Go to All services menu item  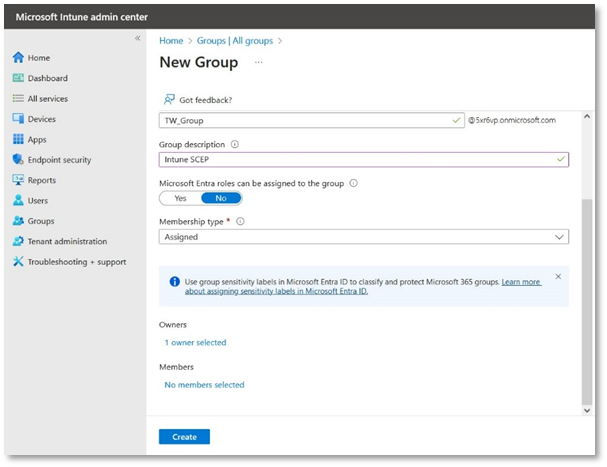[x=48, y=99]
